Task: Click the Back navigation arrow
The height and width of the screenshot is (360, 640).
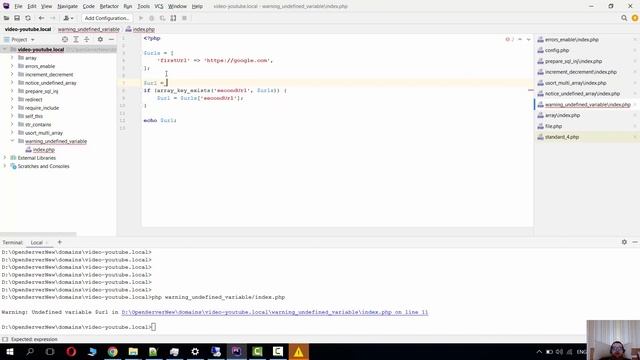Action: coord(41,18)
